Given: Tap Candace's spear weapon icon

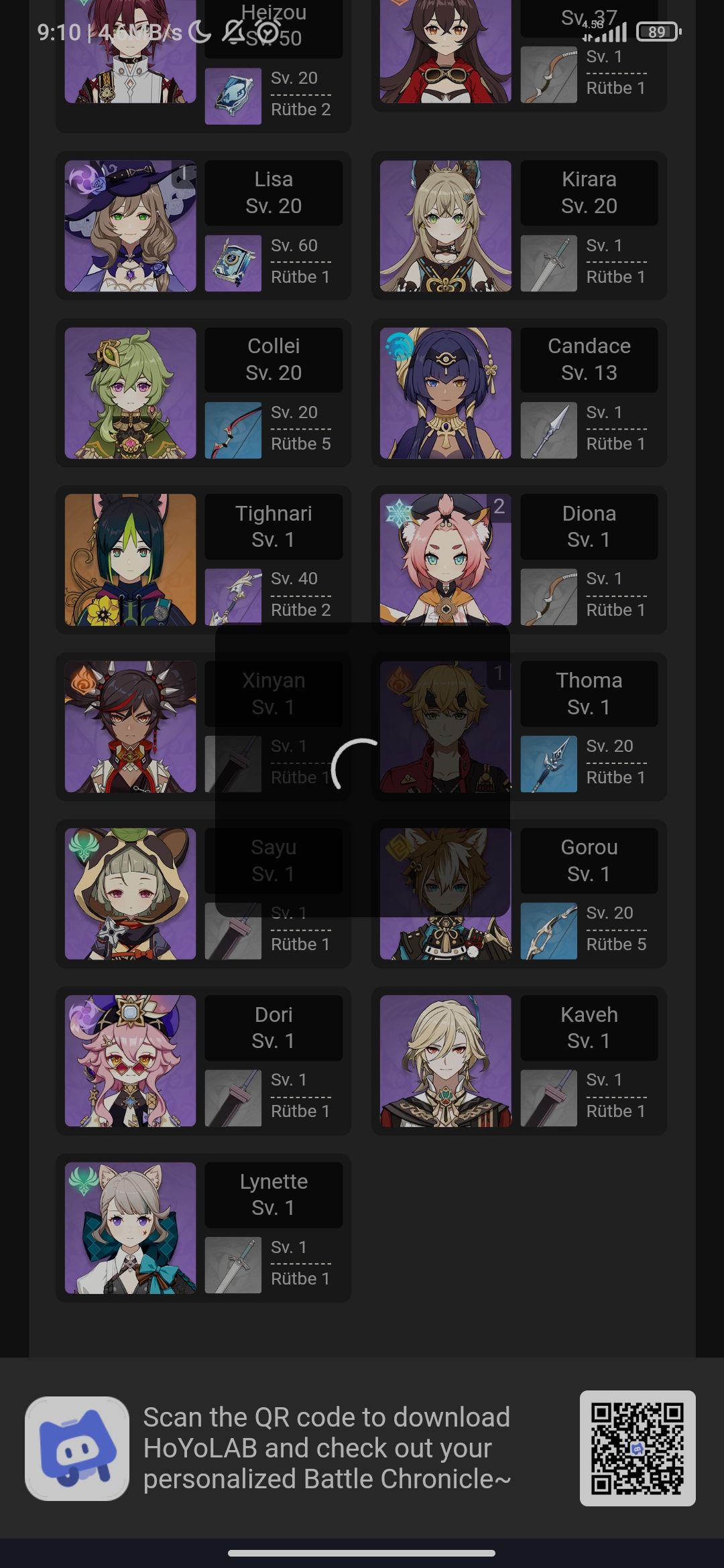Looking at the screenshot, I should [548, 430].
